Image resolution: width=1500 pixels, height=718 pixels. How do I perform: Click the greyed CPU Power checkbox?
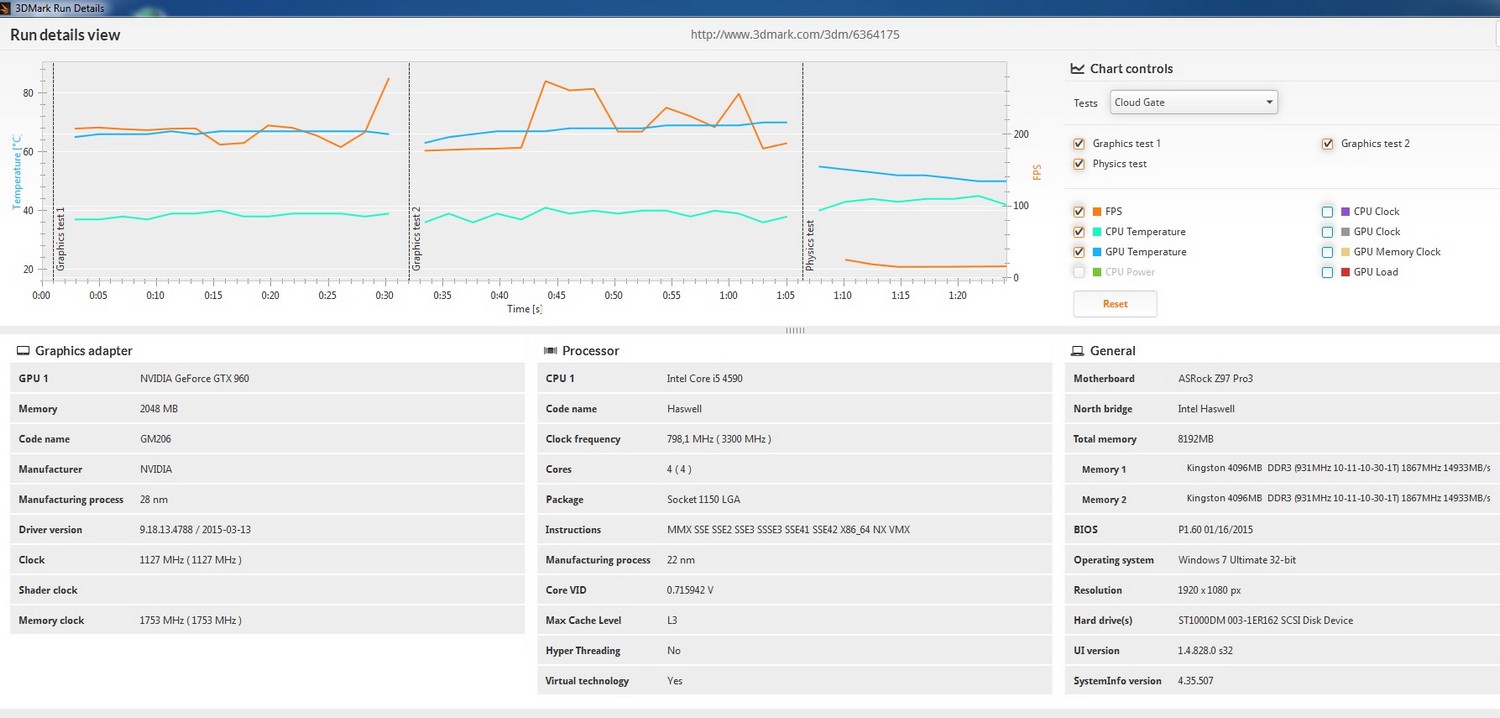click(x=1079, y=272)
